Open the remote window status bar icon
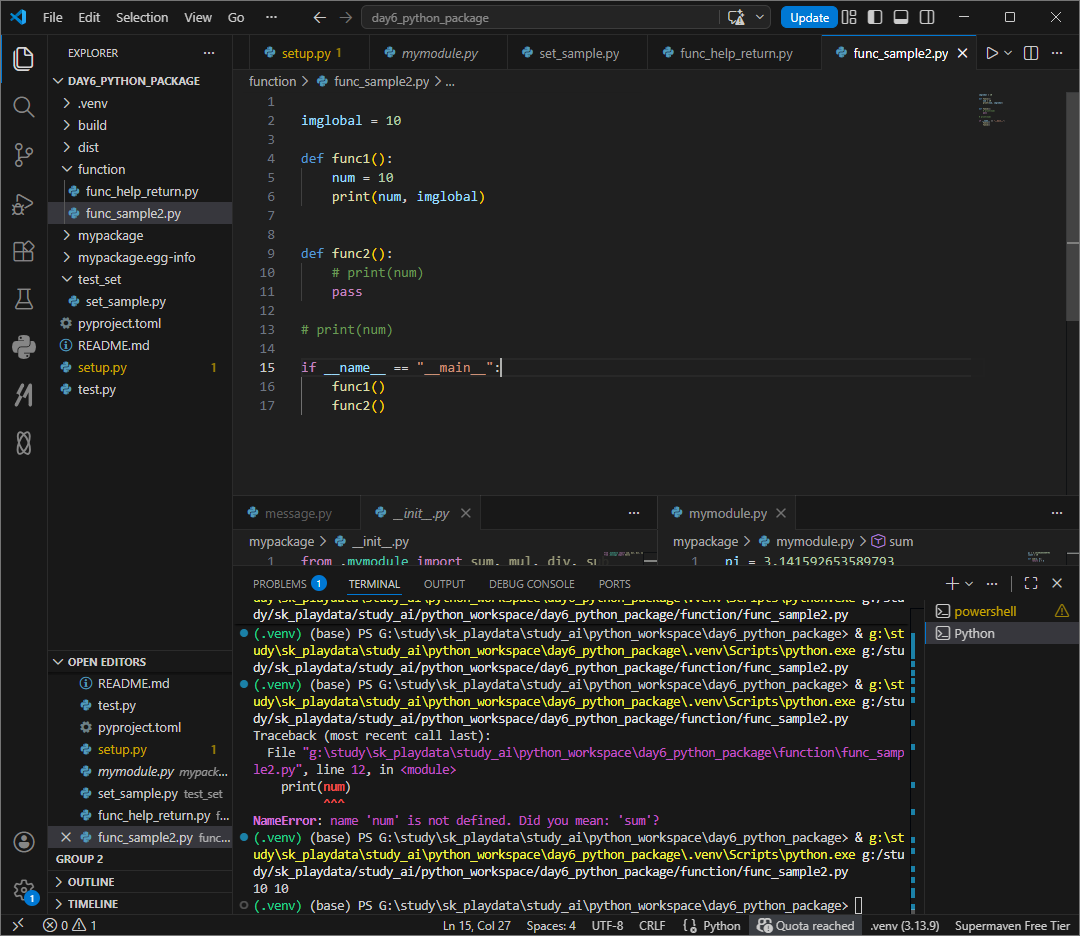Image resolution: width=1080 pixels, height=936 pixels. (18, 925)
